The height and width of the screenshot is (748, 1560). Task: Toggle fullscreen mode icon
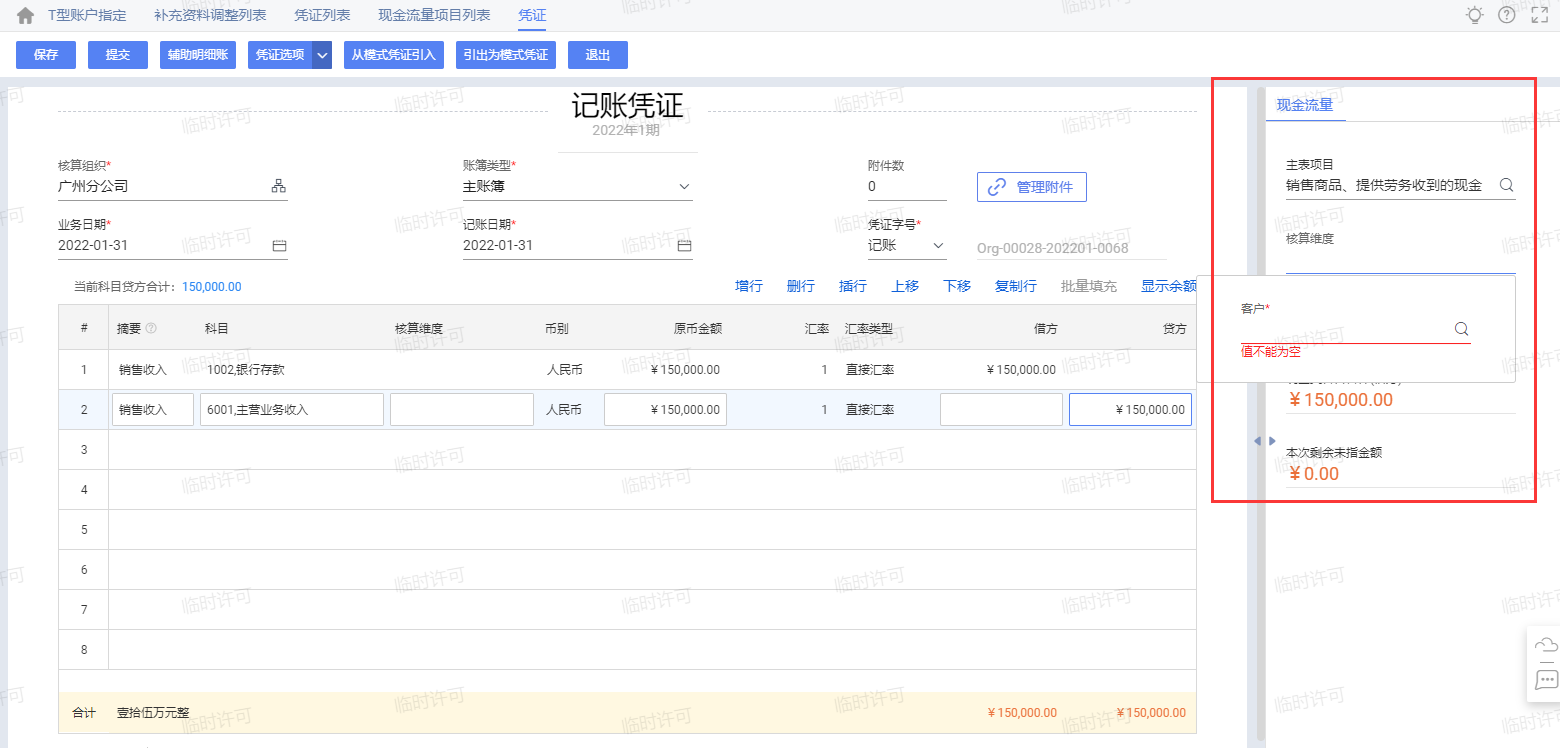(1540, 15)
